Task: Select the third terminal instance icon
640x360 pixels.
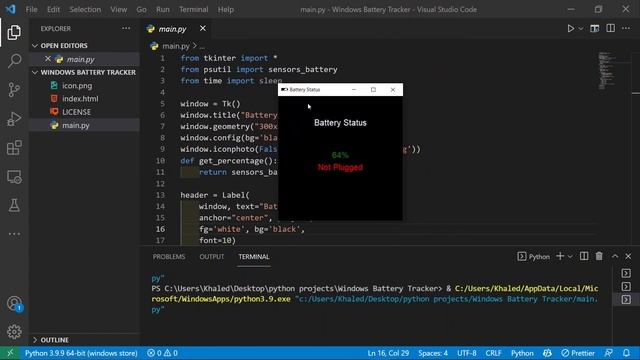Action: (626, 300)
